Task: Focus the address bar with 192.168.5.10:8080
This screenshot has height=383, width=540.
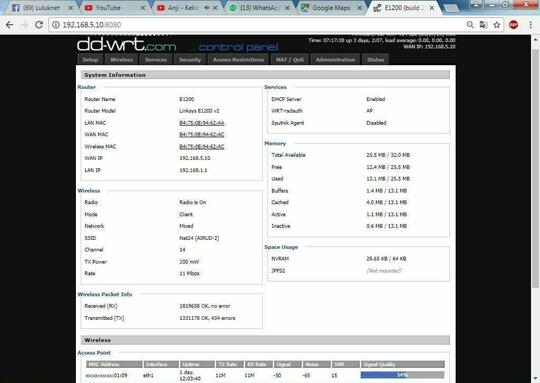Action: (258, 25)
